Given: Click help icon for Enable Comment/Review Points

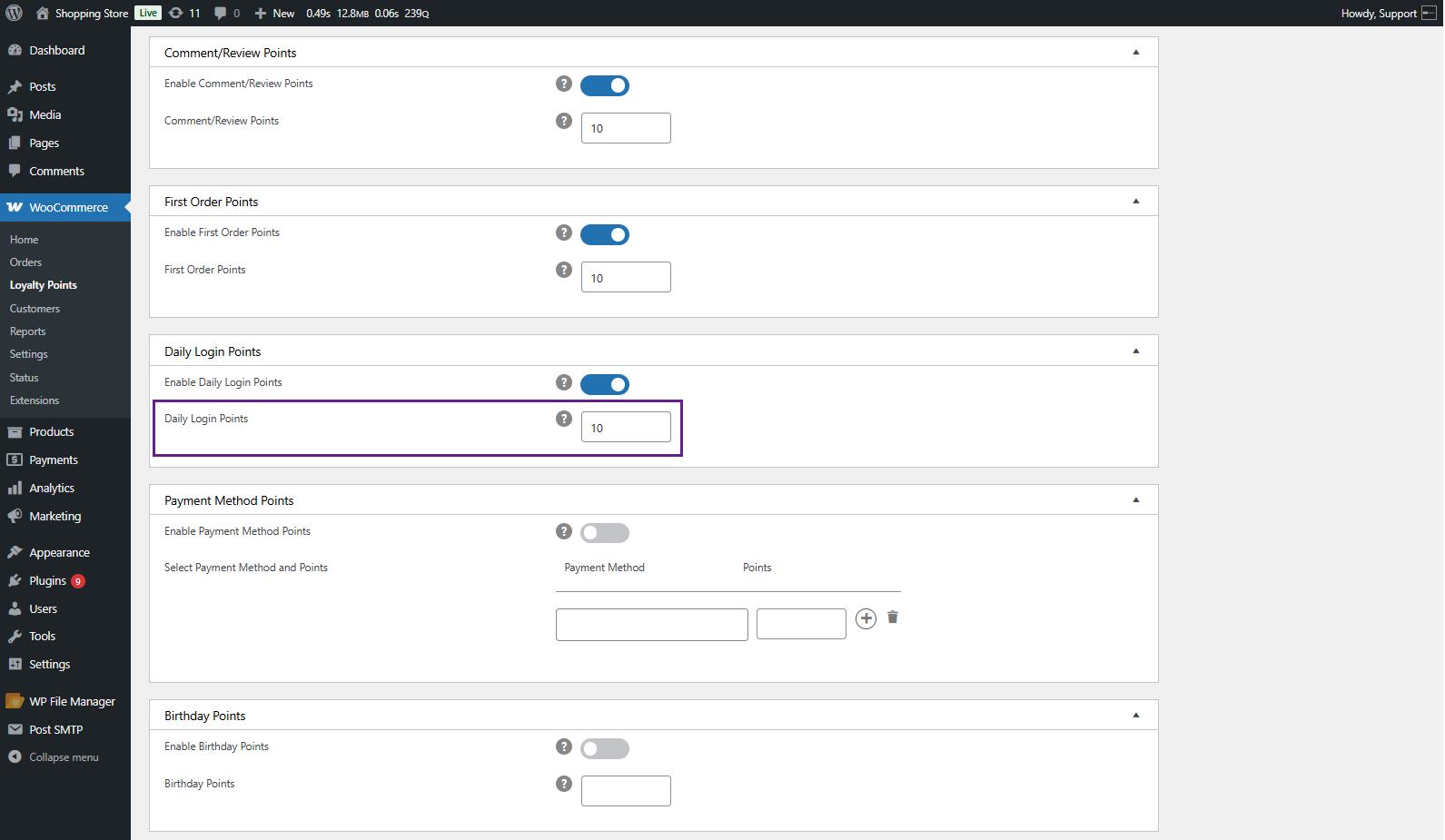Looking at the screenshot, I should (564, 84).
